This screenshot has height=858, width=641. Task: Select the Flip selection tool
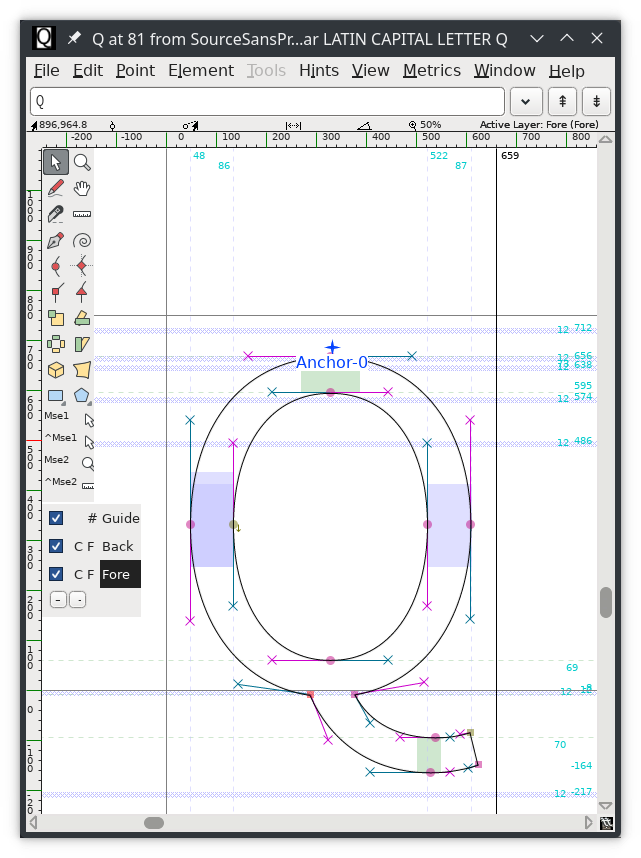[56, 344]
